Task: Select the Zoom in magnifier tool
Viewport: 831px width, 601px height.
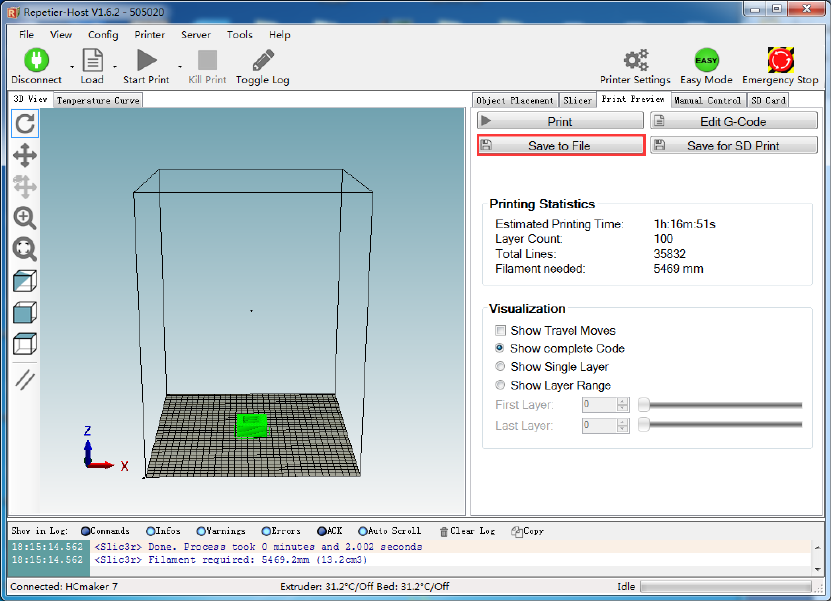Action: (x=25, y=218)
